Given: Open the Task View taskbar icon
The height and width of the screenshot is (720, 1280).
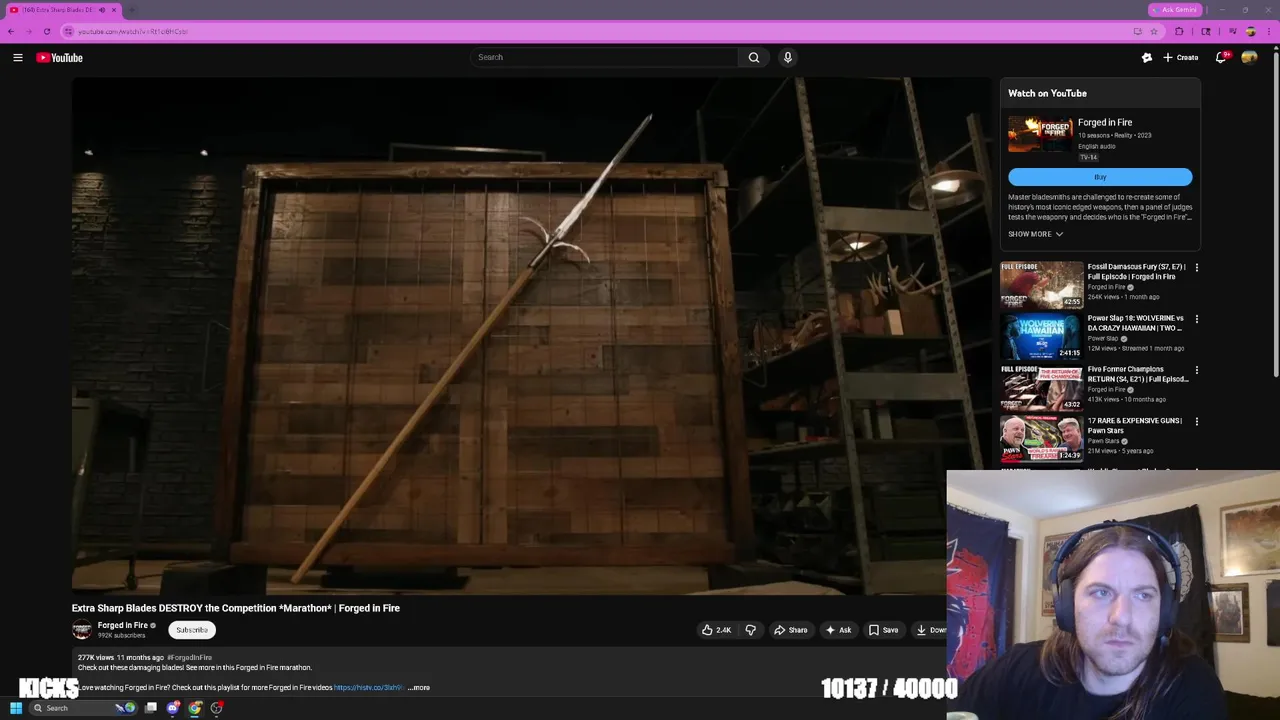Looking at the screenshot, I should [151, 708].
